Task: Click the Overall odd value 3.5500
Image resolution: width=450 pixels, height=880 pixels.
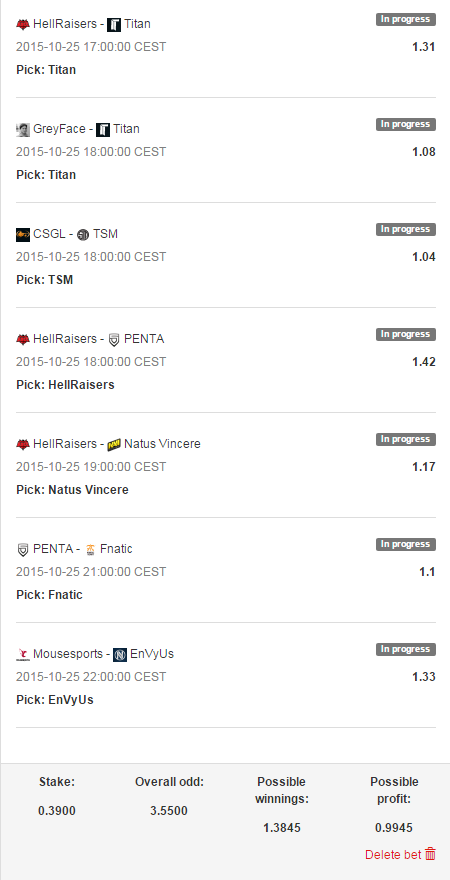Action: [169, 810]
